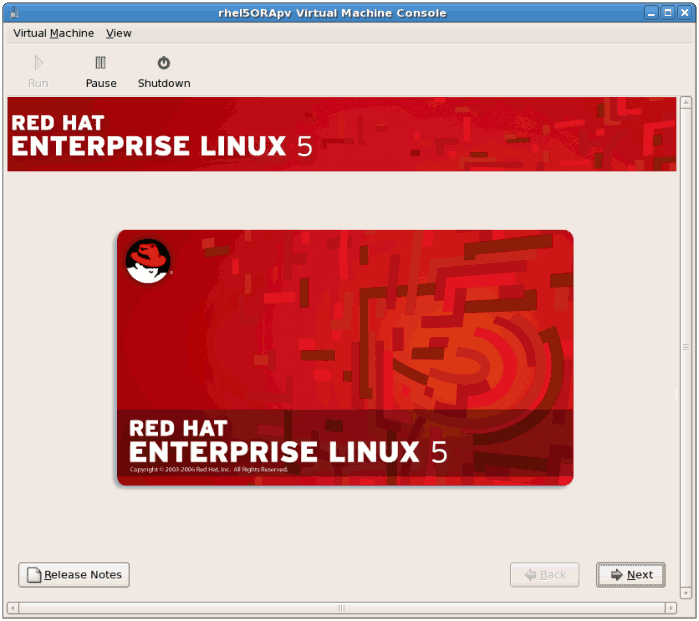Click the horizontal scrollbar handle
This screenshot has height=621, width=699.
tap(342, 607)
